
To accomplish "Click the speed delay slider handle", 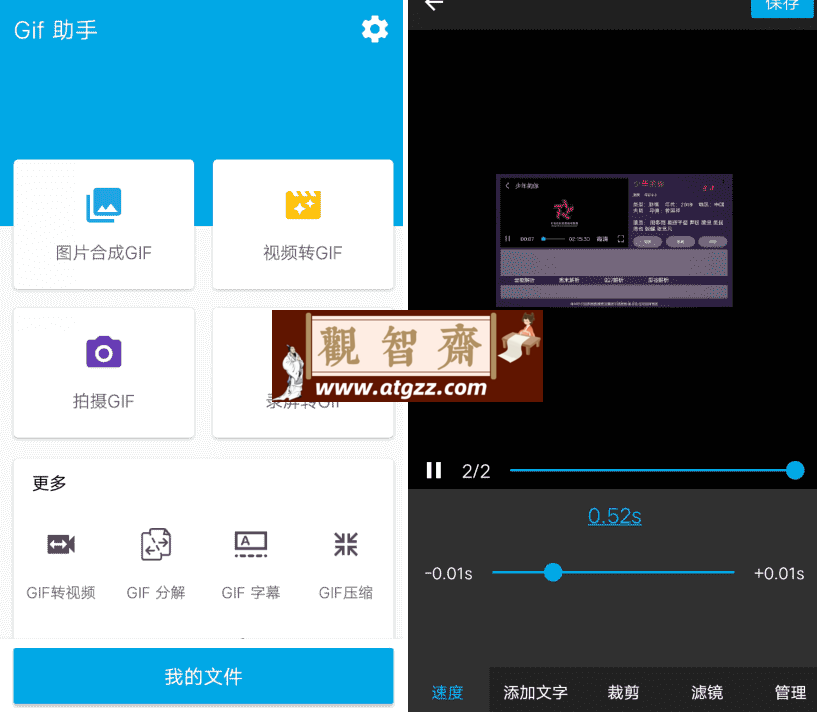I will [553, 572].
